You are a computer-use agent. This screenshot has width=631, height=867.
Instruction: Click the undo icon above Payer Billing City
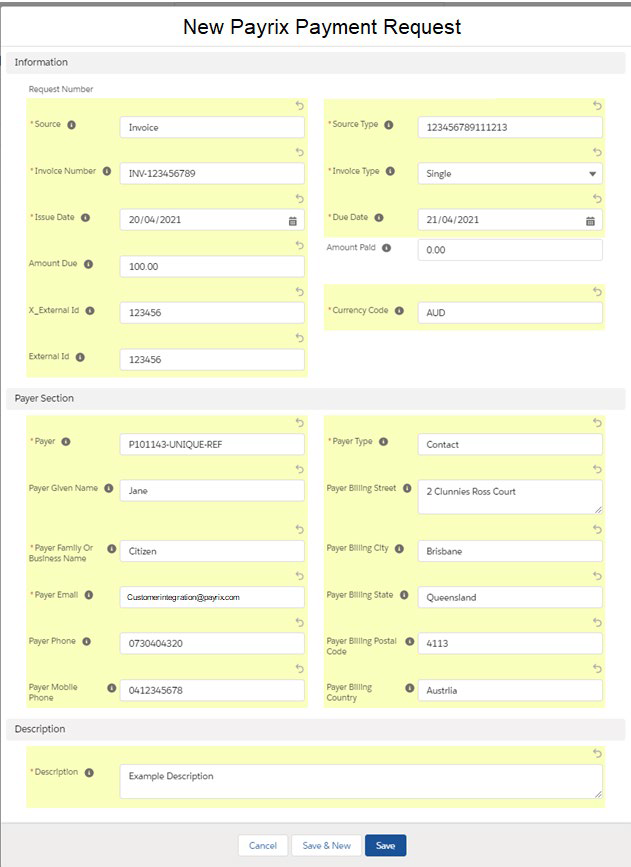click(x=597, y=531)
